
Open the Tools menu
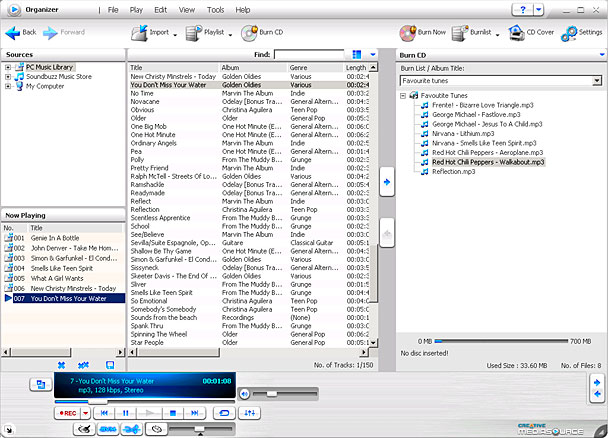pyautogui.click(x=216, y=10)
